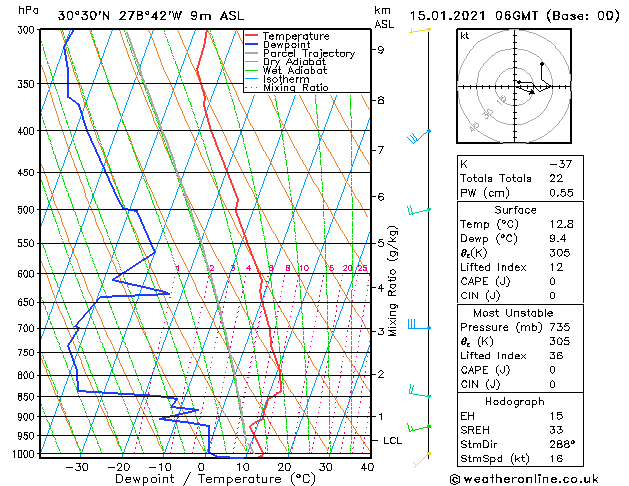Click the -30 temperature axis tick
The image size is (629, 486).
[77, 467]
